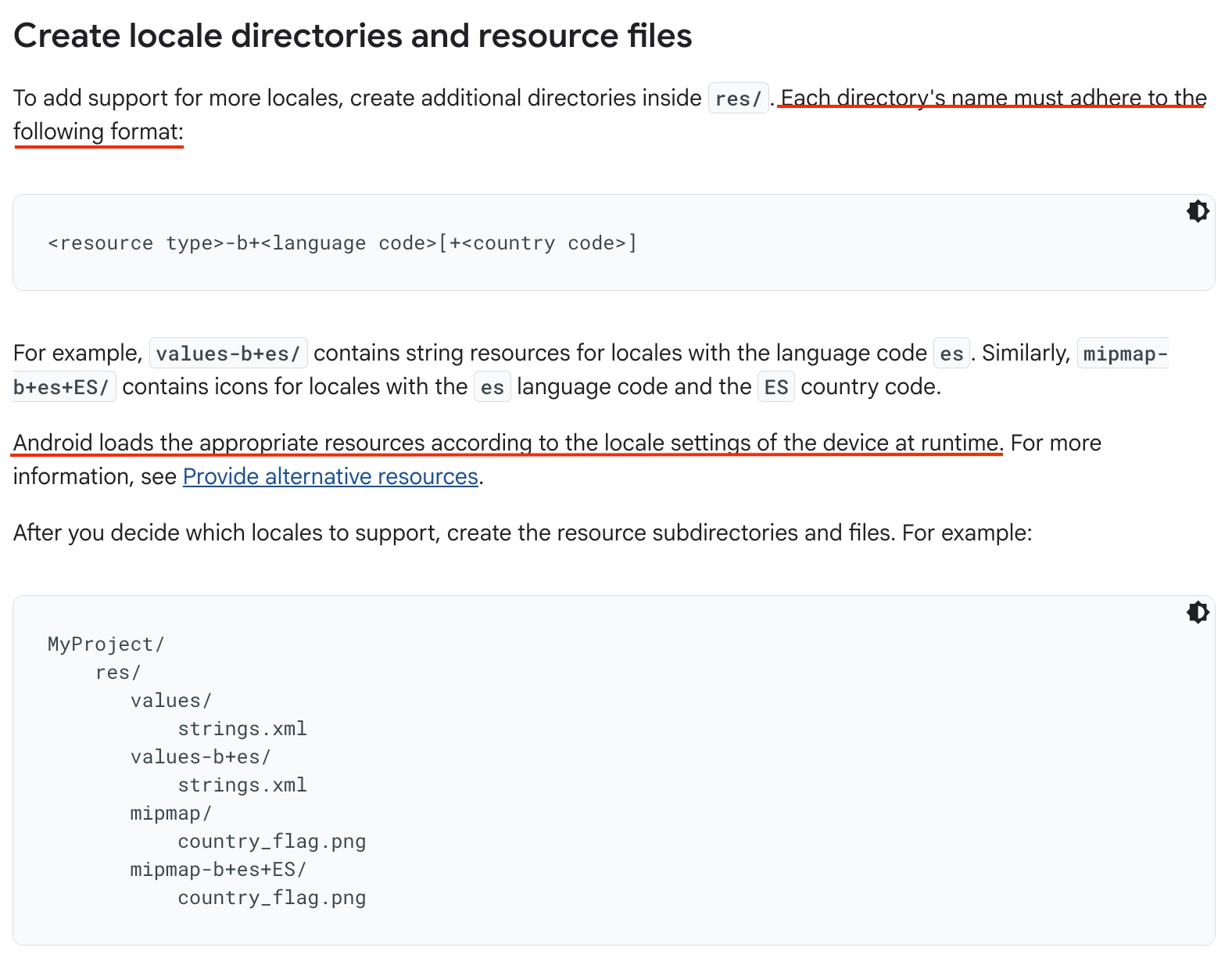Click country_flag.png under the mipmap/ directory

(272, 842)
